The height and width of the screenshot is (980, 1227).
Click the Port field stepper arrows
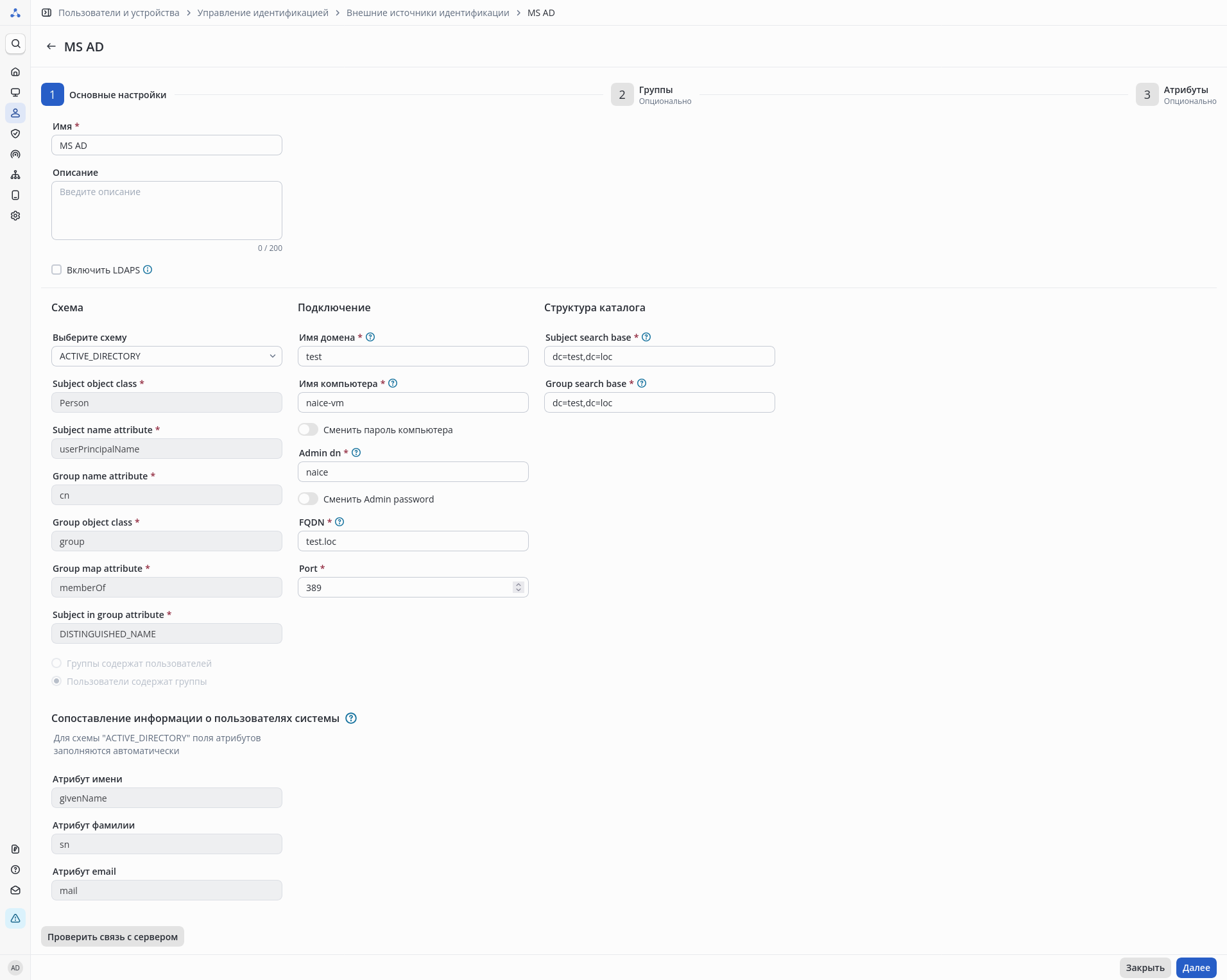point(519,587)
